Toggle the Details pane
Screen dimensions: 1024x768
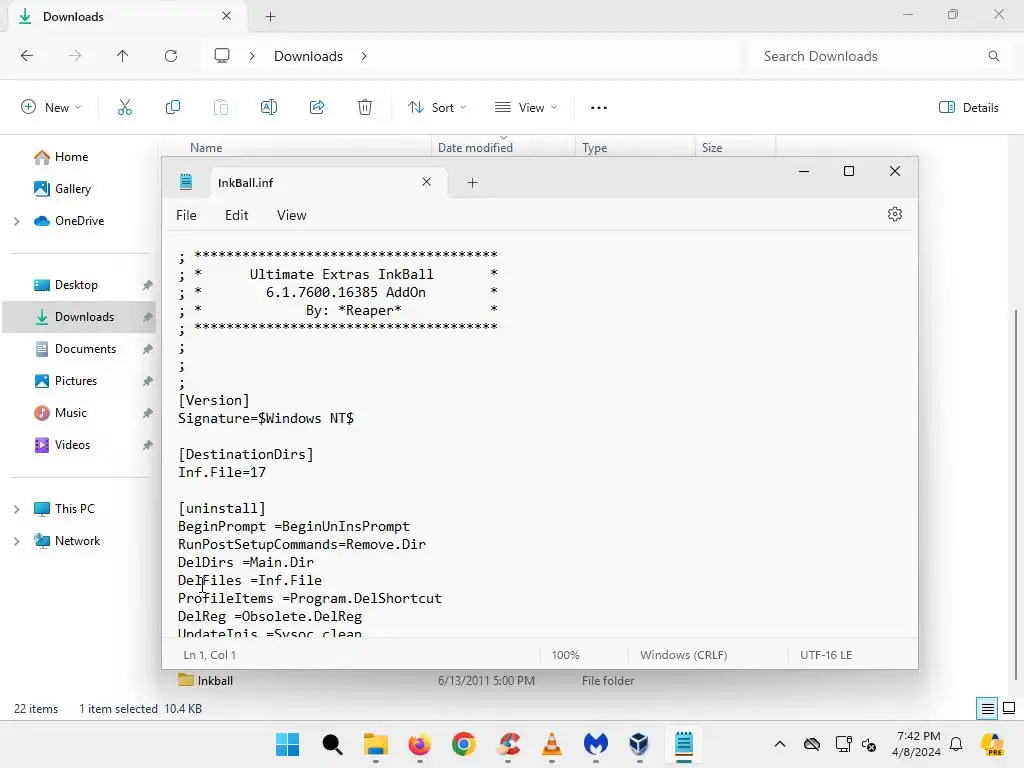(x=968, y=108)
